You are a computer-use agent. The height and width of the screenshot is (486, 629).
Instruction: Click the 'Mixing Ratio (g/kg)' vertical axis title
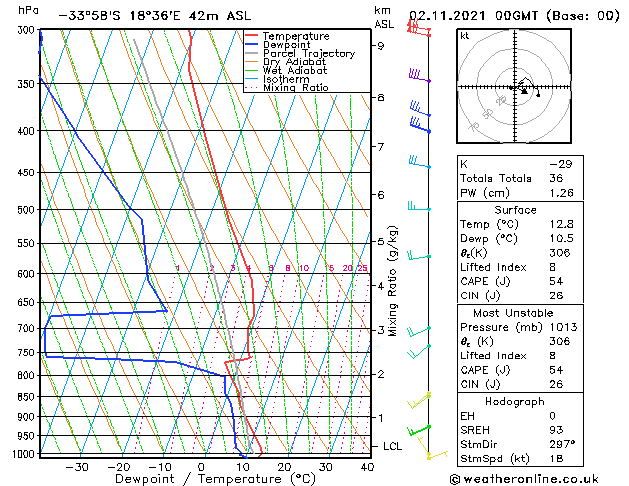point(392,281)
